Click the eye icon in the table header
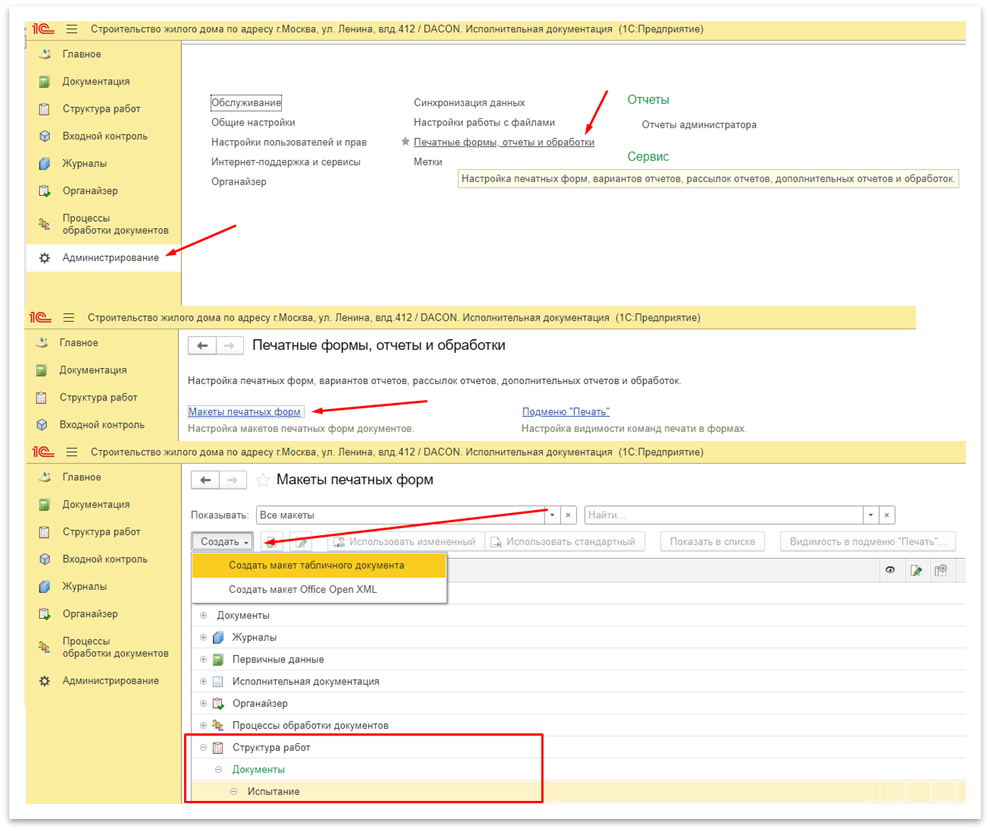 (889, 570)
